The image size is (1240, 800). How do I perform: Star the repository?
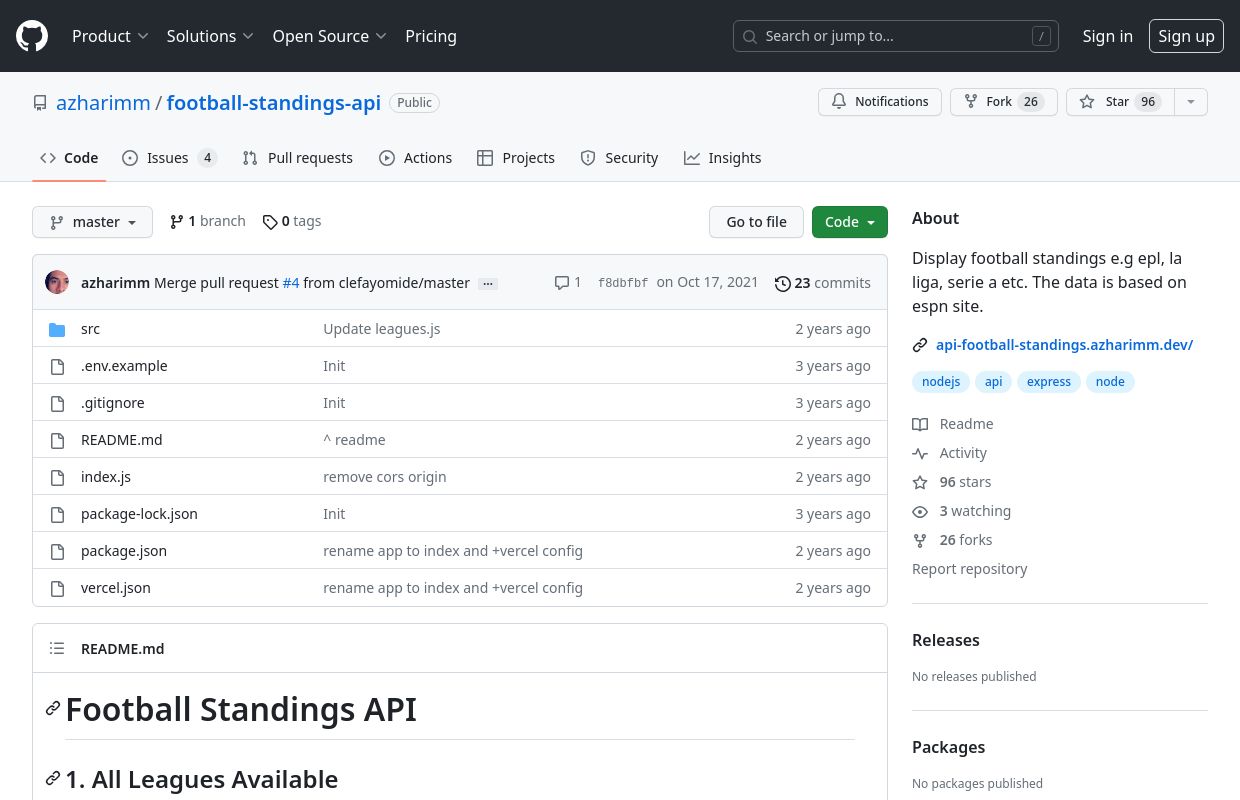1119,102
